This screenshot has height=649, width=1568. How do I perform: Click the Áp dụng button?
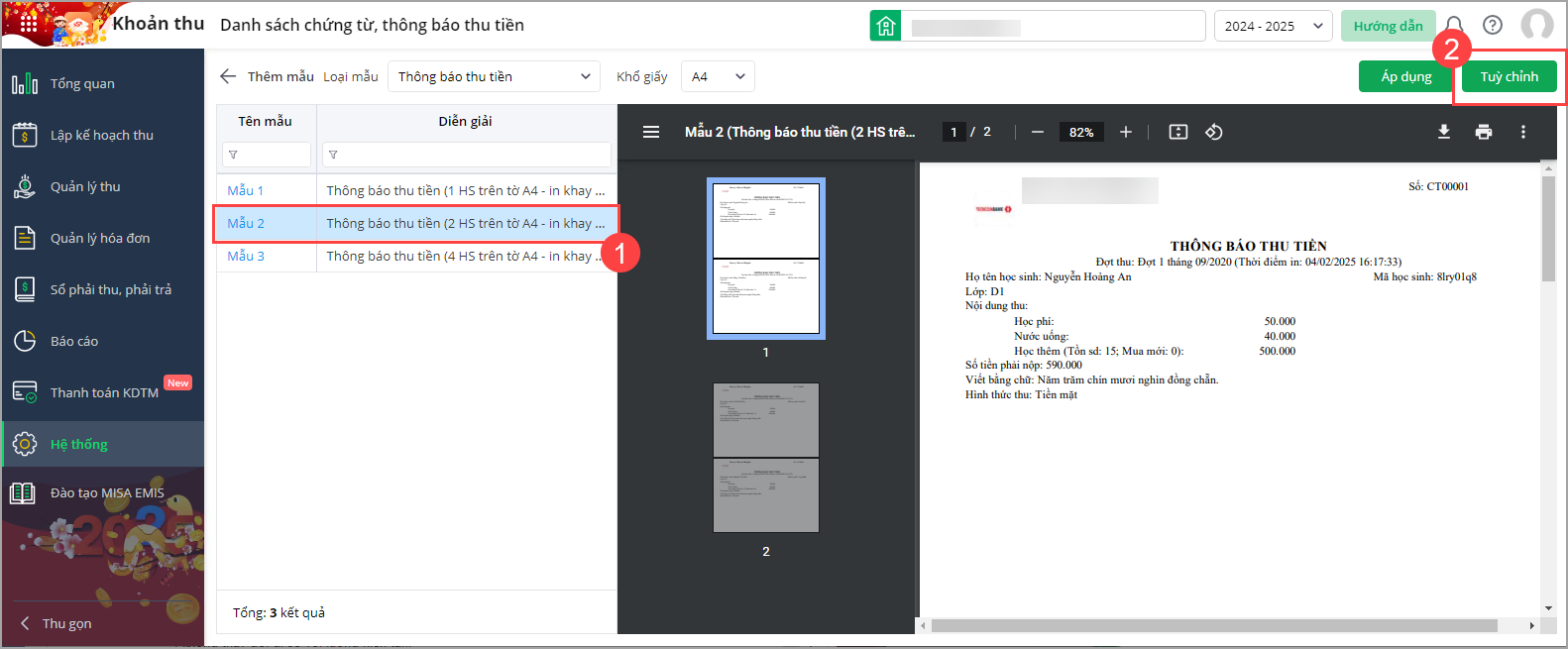pyautogui.click(x=1406, y=76)
